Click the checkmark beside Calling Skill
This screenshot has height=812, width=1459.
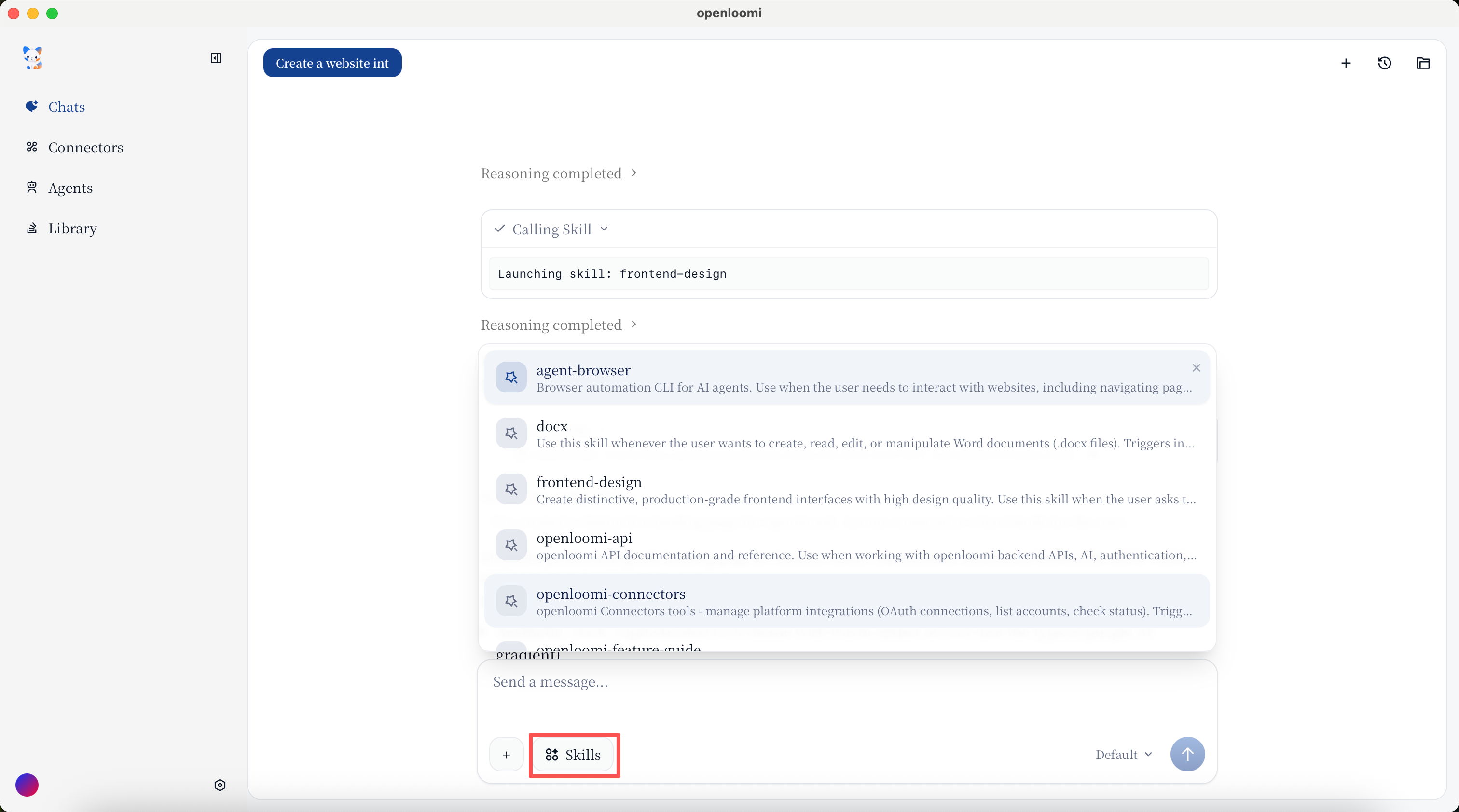tap(499, 229)
